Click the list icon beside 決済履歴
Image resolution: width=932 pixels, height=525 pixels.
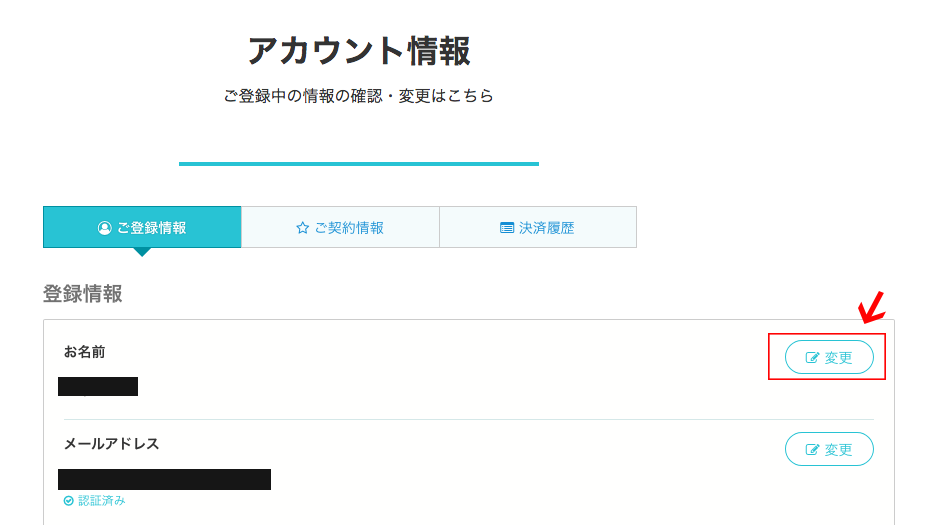(x=507, y=228)
